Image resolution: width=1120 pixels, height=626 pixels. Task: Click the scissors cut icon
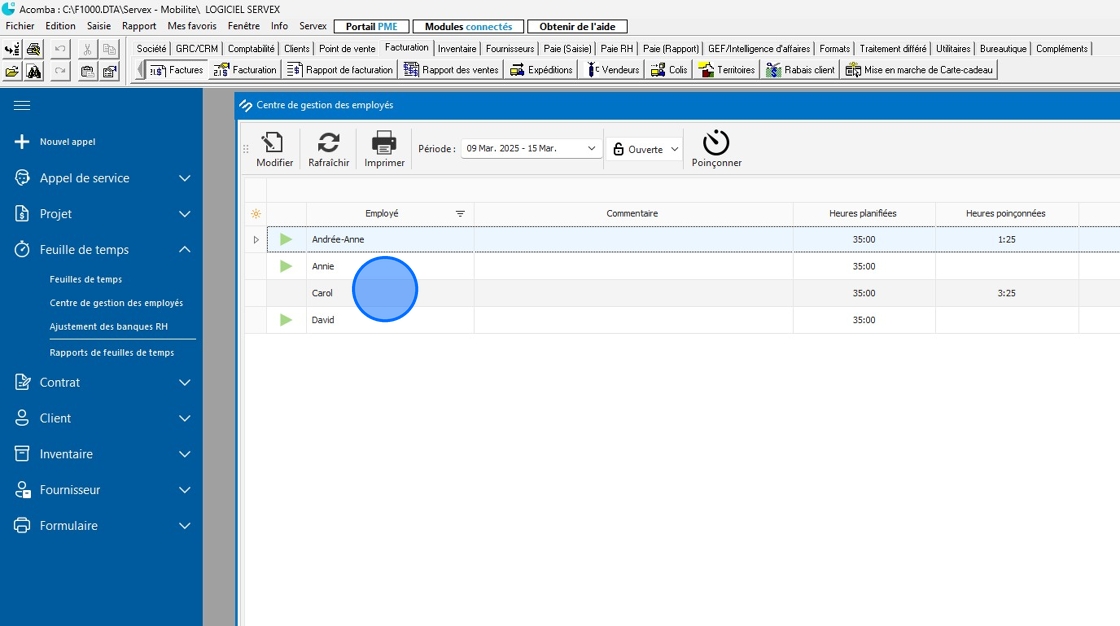pos(87,49)
